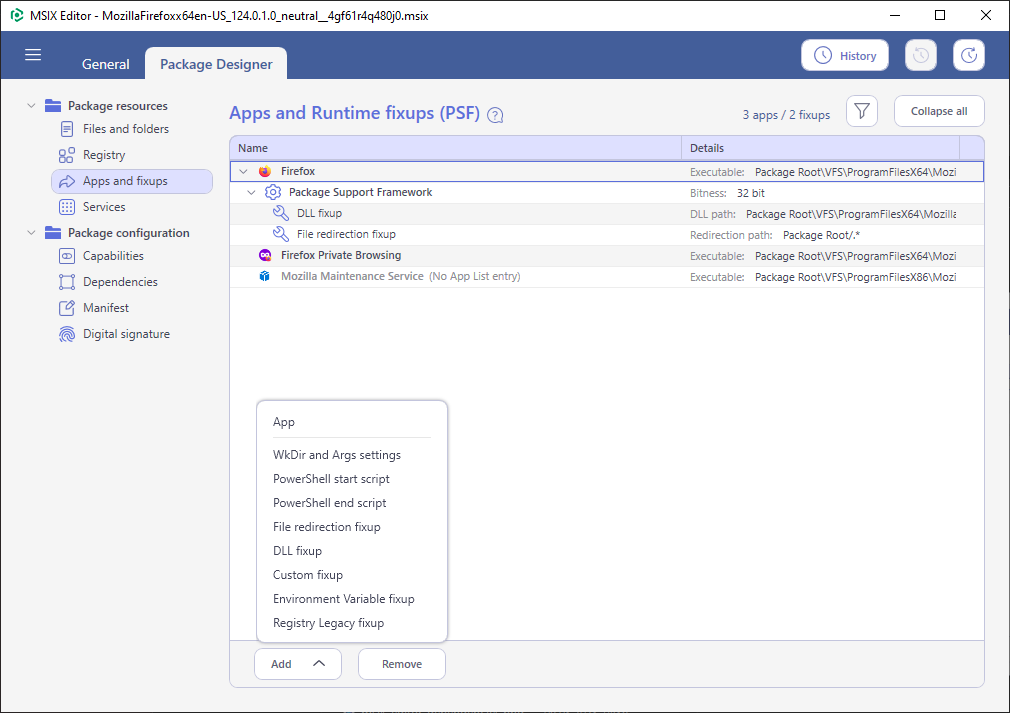Image resolution: width=1010 pixels, height=713 pixels.
Task: Click the Package configuration folder icon
Action: click(x=53, y=233)
